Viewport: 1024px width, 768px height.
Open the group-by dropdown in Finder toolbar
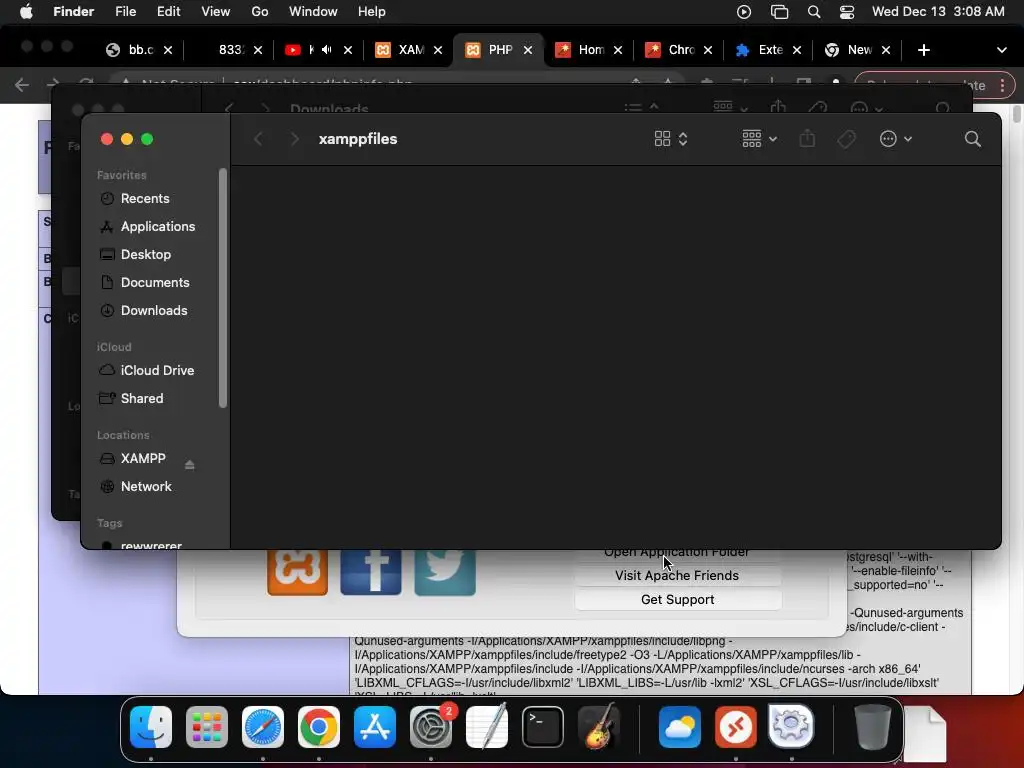pyautogui.click(x=759, y=139)
